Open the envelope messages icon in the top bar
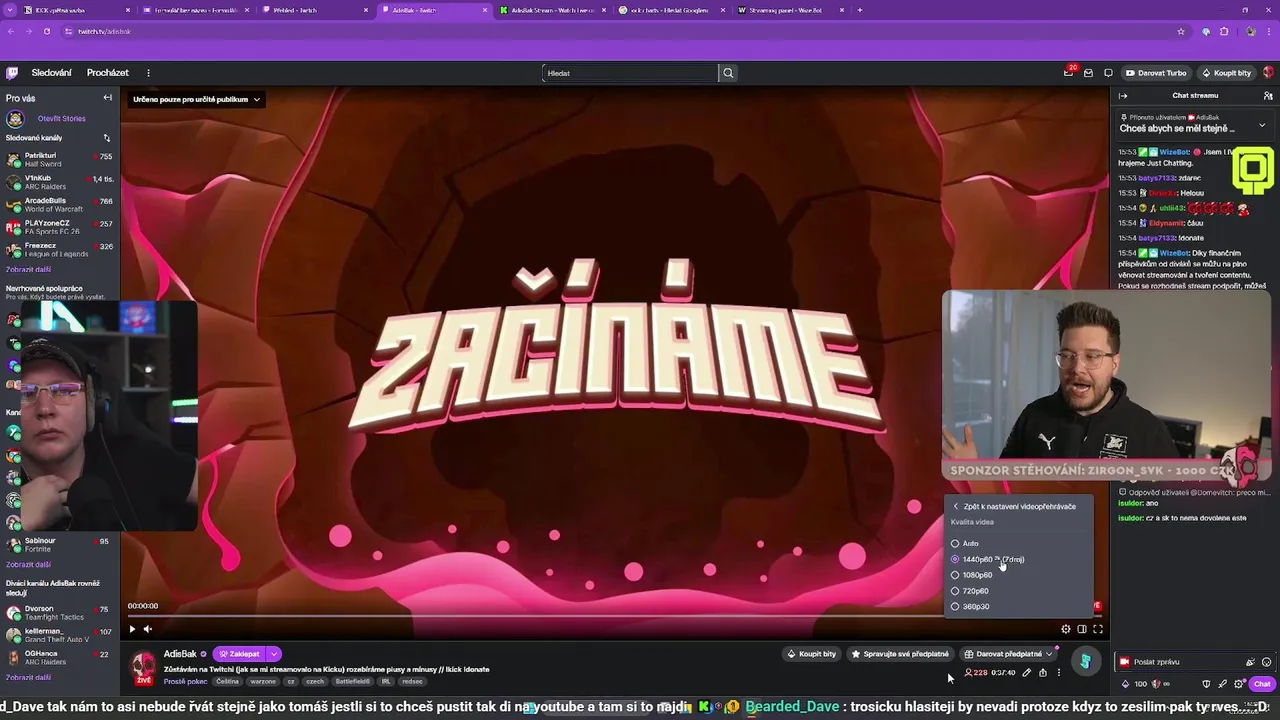 1088,73
